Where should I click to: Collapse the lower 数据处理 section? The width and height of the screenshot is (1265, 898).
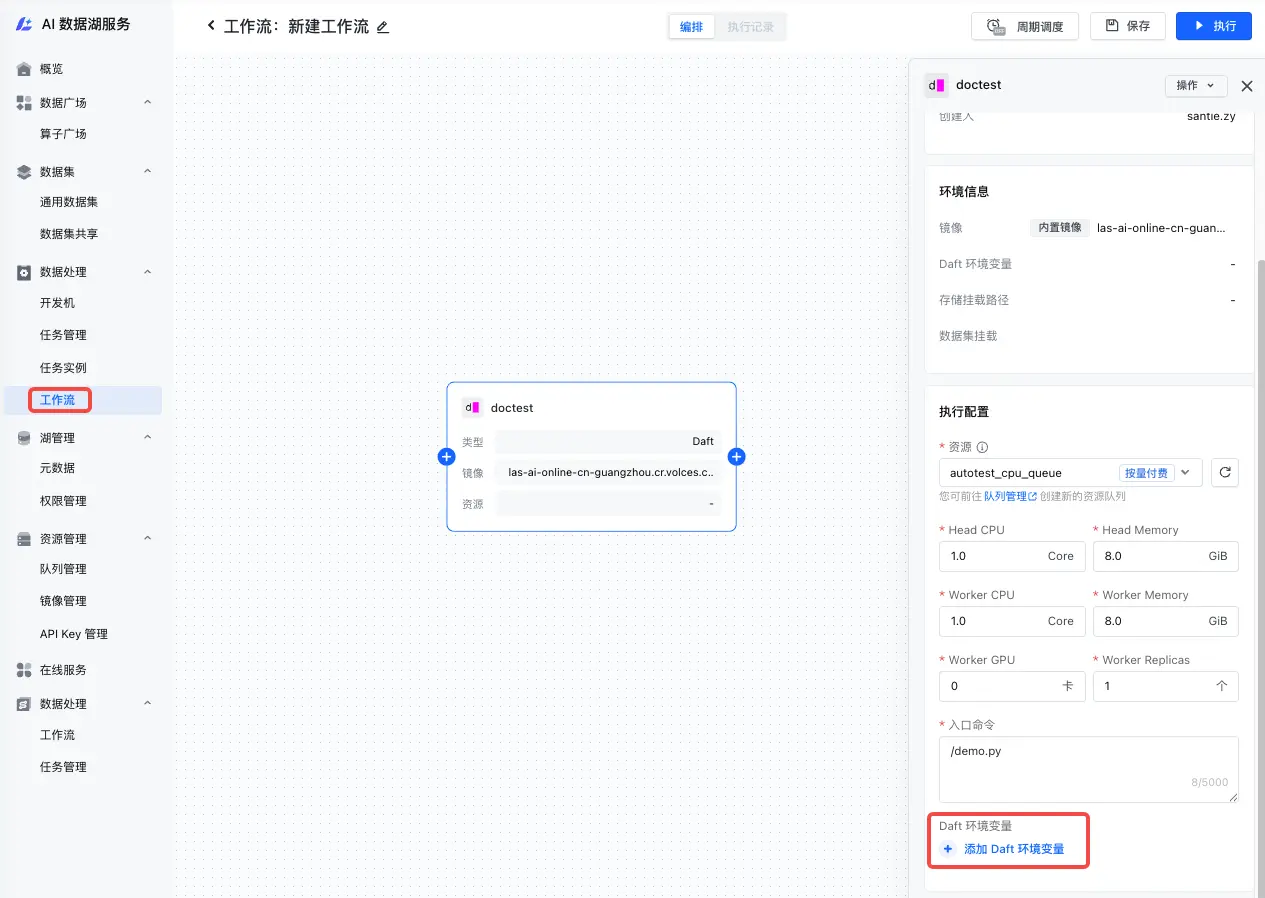tap(147, 704)
